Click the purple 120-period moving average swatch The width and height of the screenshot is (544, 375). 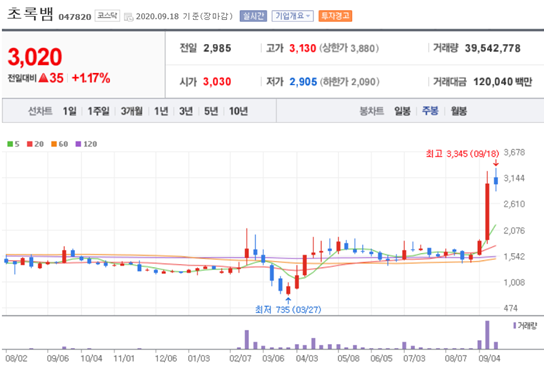78,144
